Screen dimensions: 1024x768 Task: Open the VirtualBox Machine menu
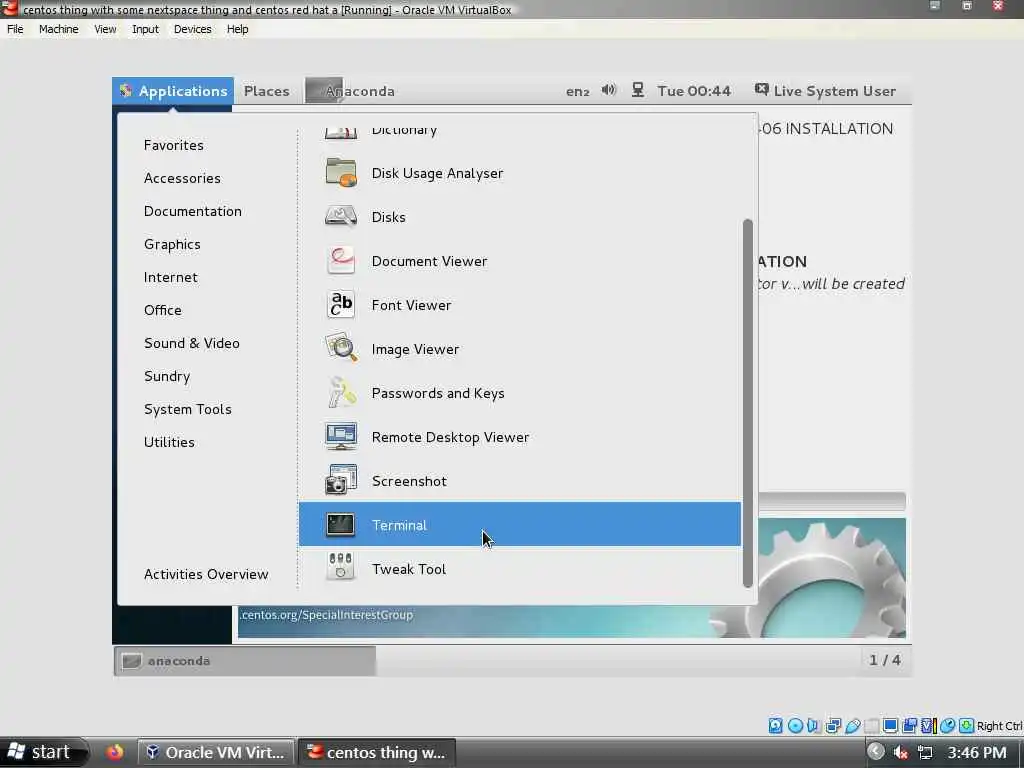(59, 29)
